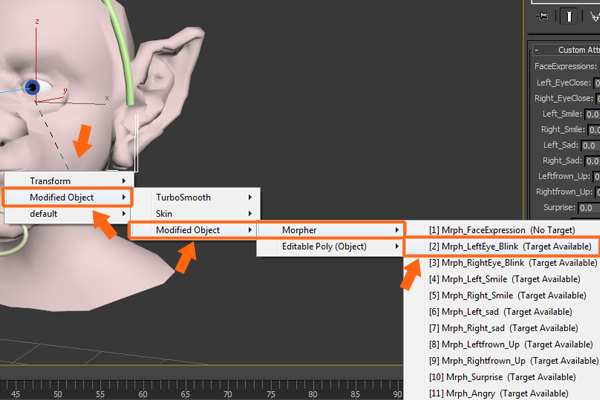Image resolution: width=600 pixels, height=400 pixels.
Task: Collapse the Custom Attributes rollout
Action: coord(537,50)
